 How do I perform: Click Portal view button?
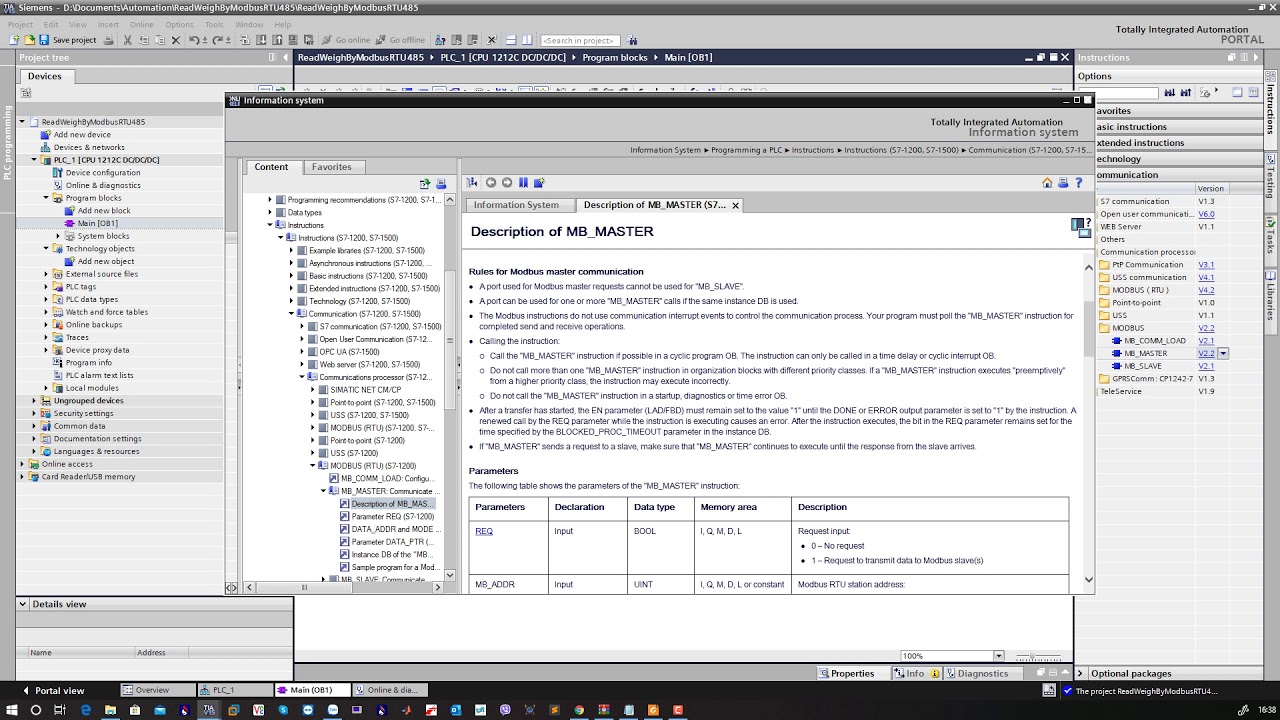click(53, 690)
